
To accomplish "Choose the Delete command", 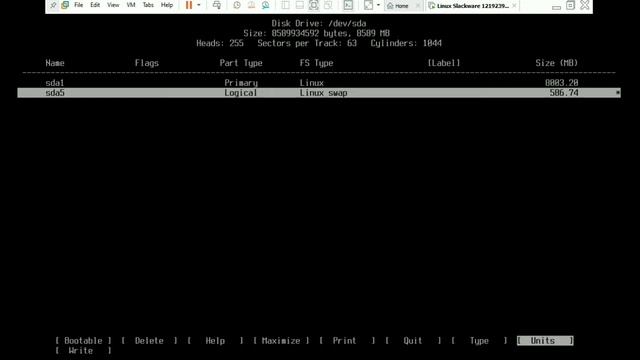I will click(149, 340).
